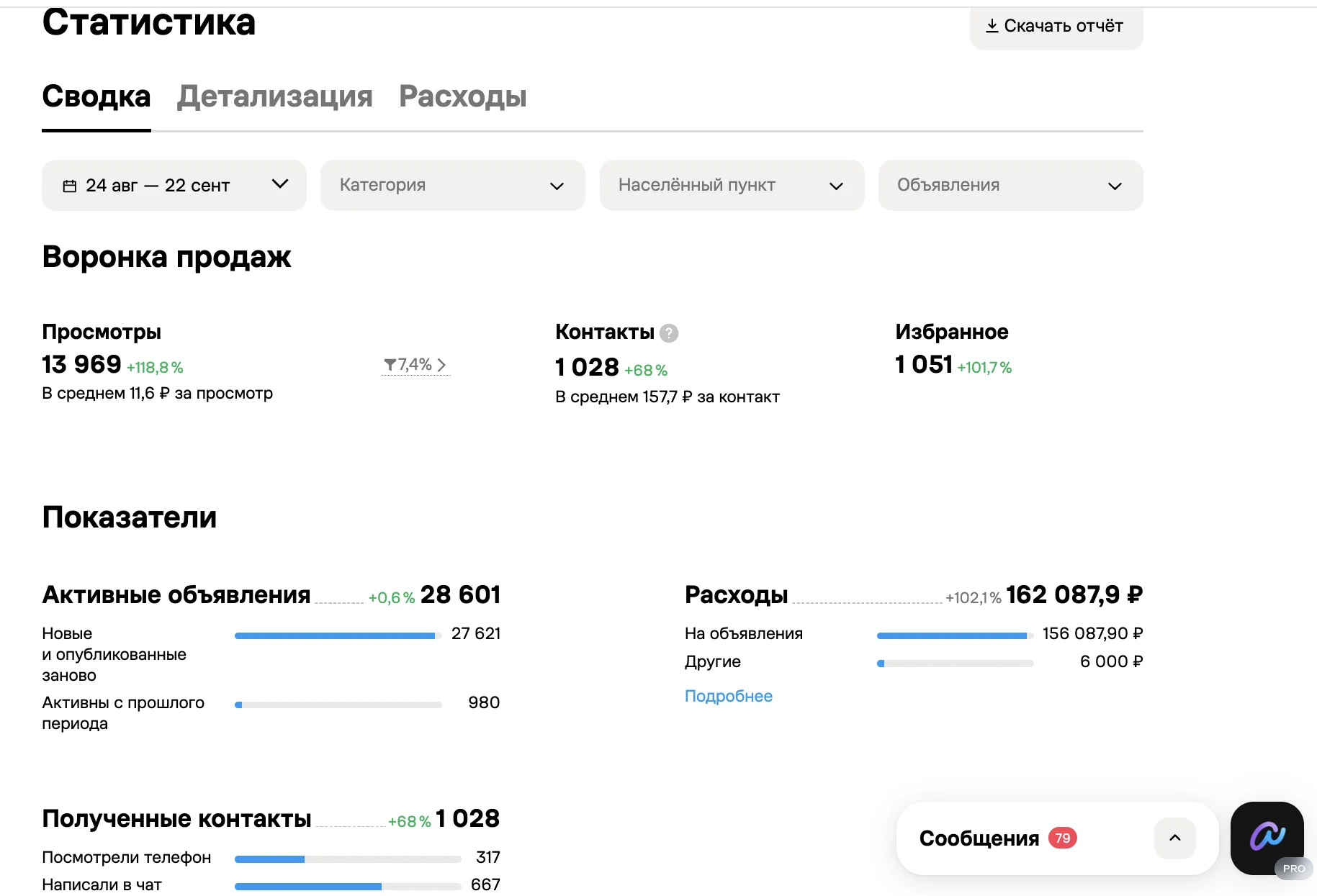Click the funnel conversion icon next to 7,4%
The image size is (1317, 896).
click(x=390, y=365)
